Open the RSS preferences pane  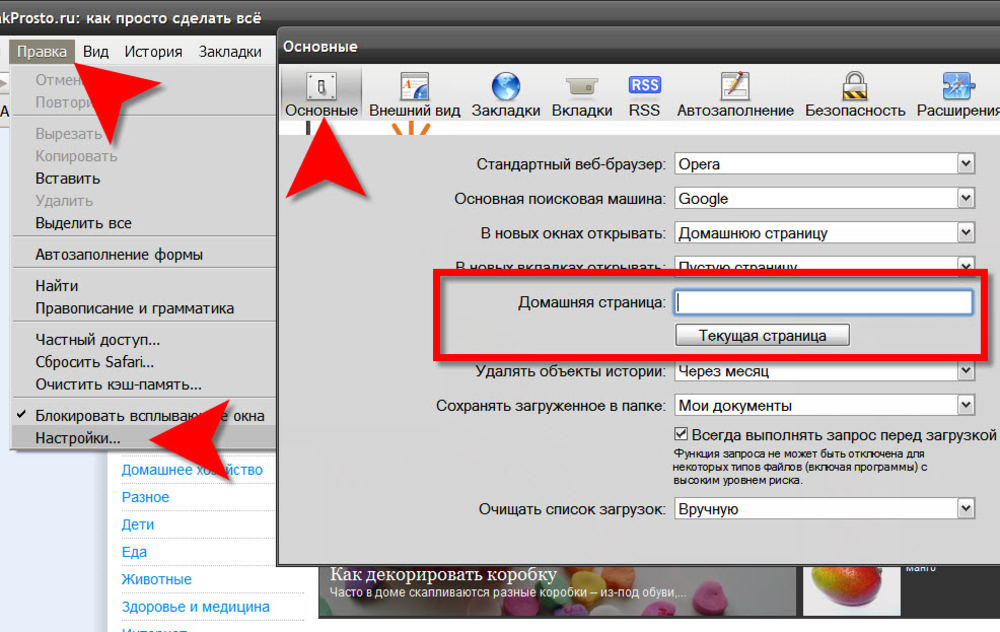[x=644, y=94]
